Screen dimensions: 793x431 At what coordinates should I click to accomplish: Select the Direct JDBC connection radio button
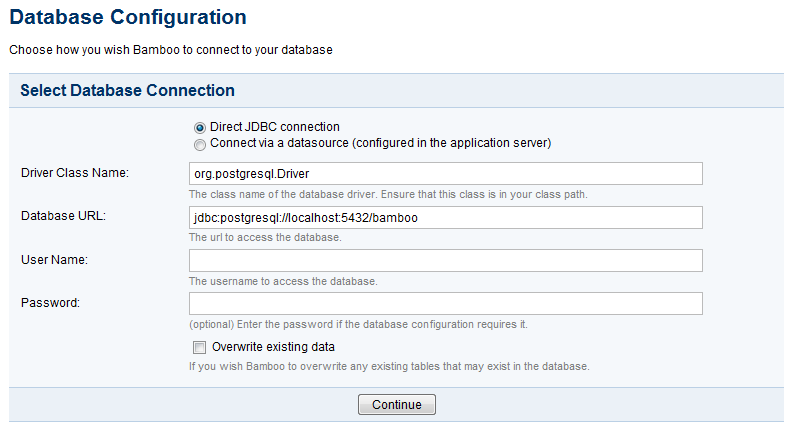coord(200,127)
